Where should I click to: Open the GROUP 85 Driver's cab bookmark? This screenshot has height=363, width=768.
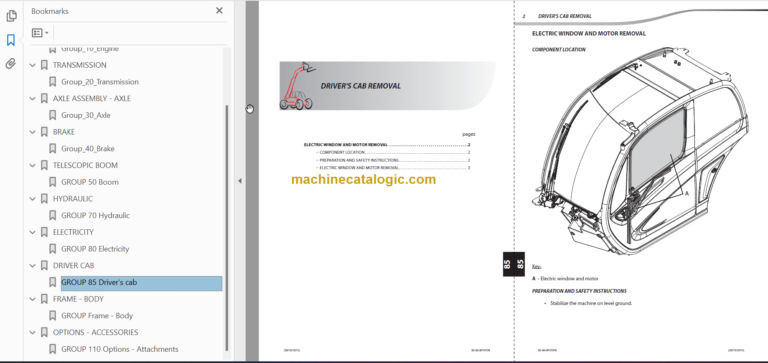point(141,283)
